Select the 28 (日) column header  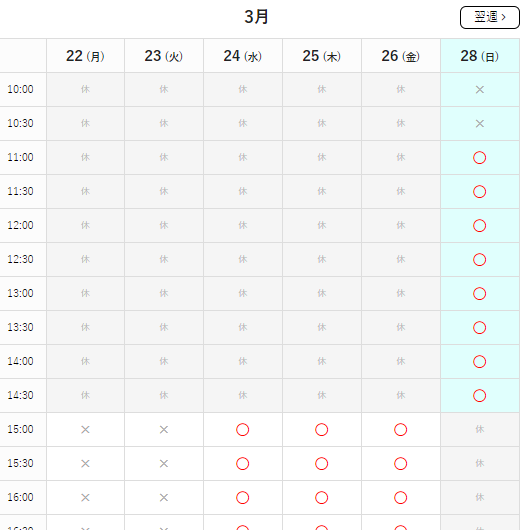[479, 56]
